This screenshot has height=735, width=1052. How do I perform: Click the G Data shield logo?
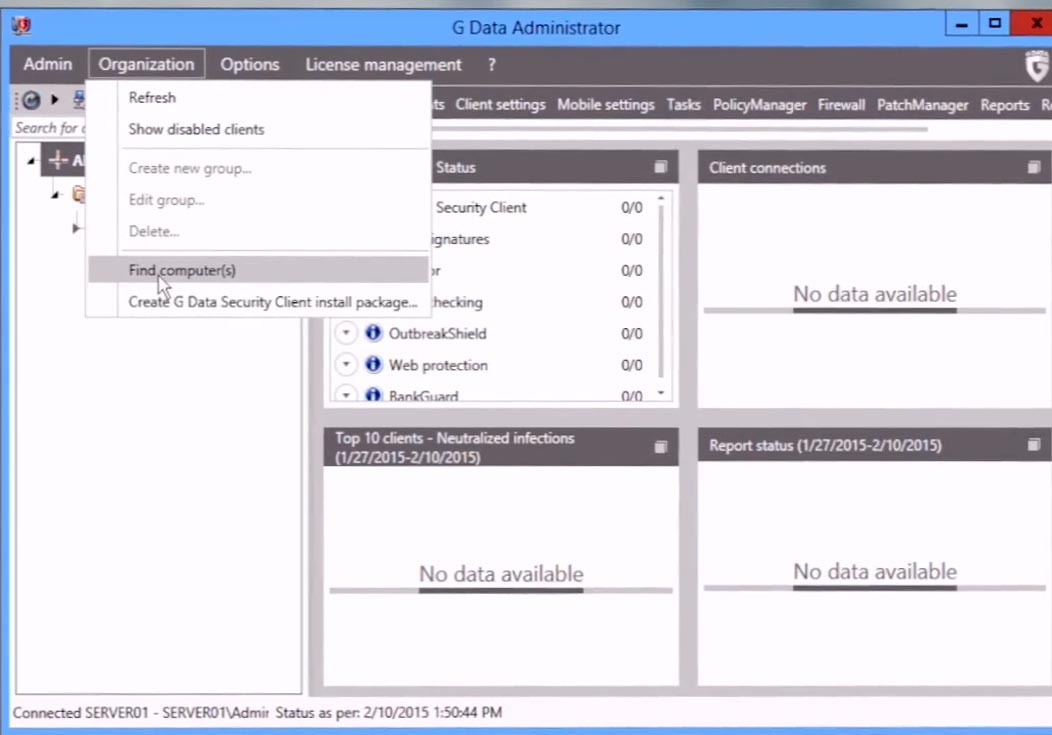coord(1037,66)
